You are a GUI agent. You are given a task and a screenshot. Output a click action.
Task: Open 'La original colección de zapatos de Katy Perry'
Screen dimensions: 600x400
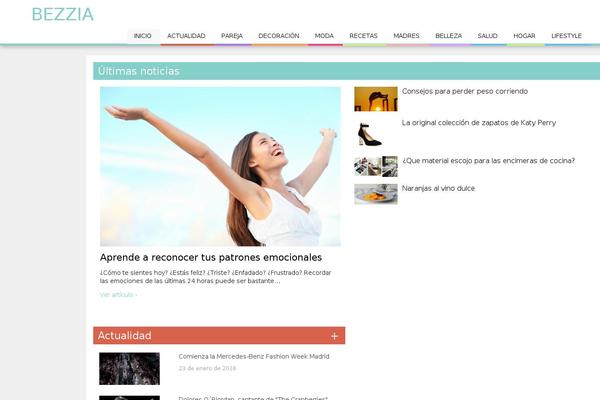(x=479, y=123)
